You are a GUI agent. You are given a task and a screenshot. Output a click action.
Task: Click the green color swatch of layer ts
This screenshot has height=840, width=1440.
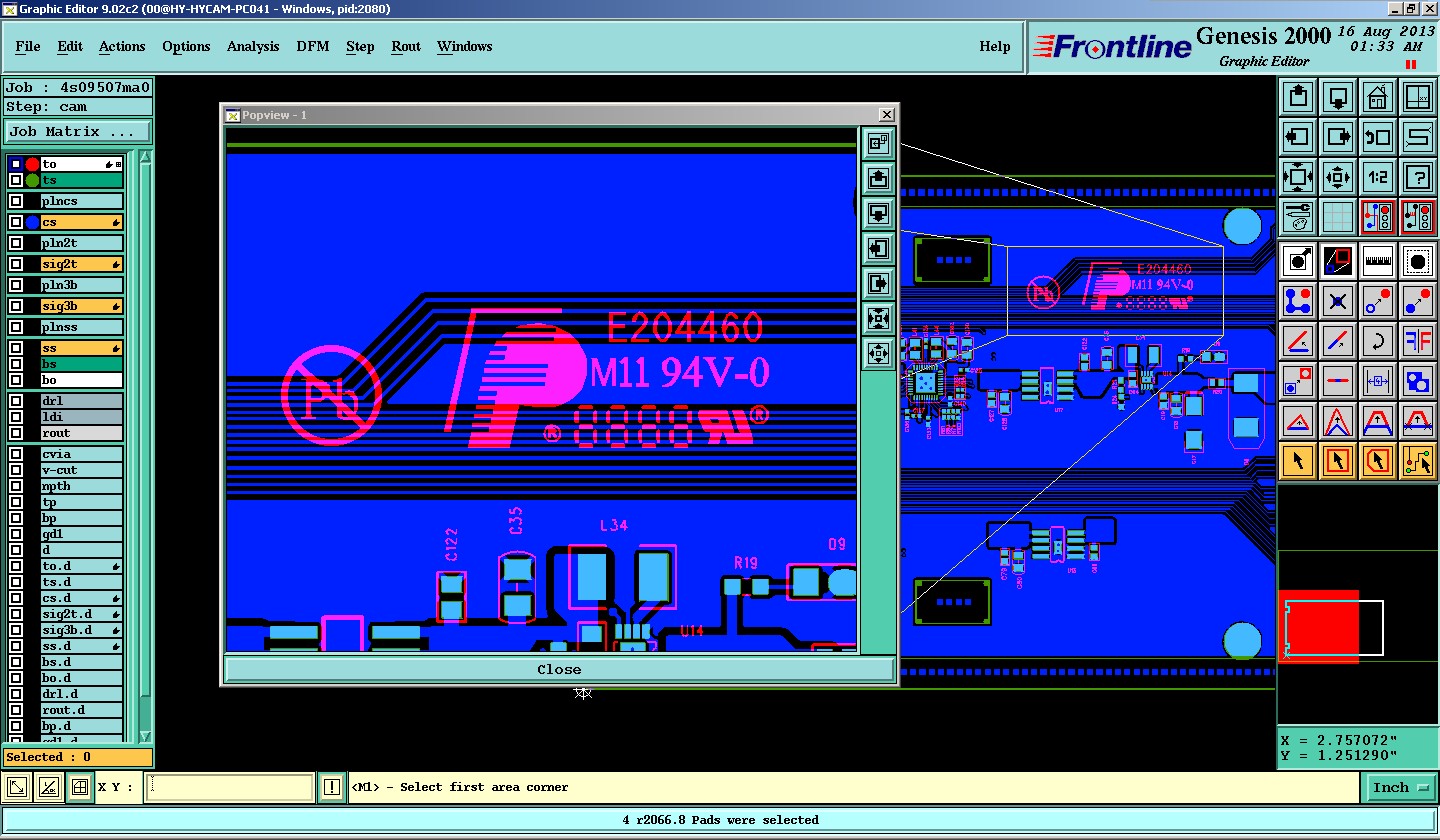tap(32, 180)
